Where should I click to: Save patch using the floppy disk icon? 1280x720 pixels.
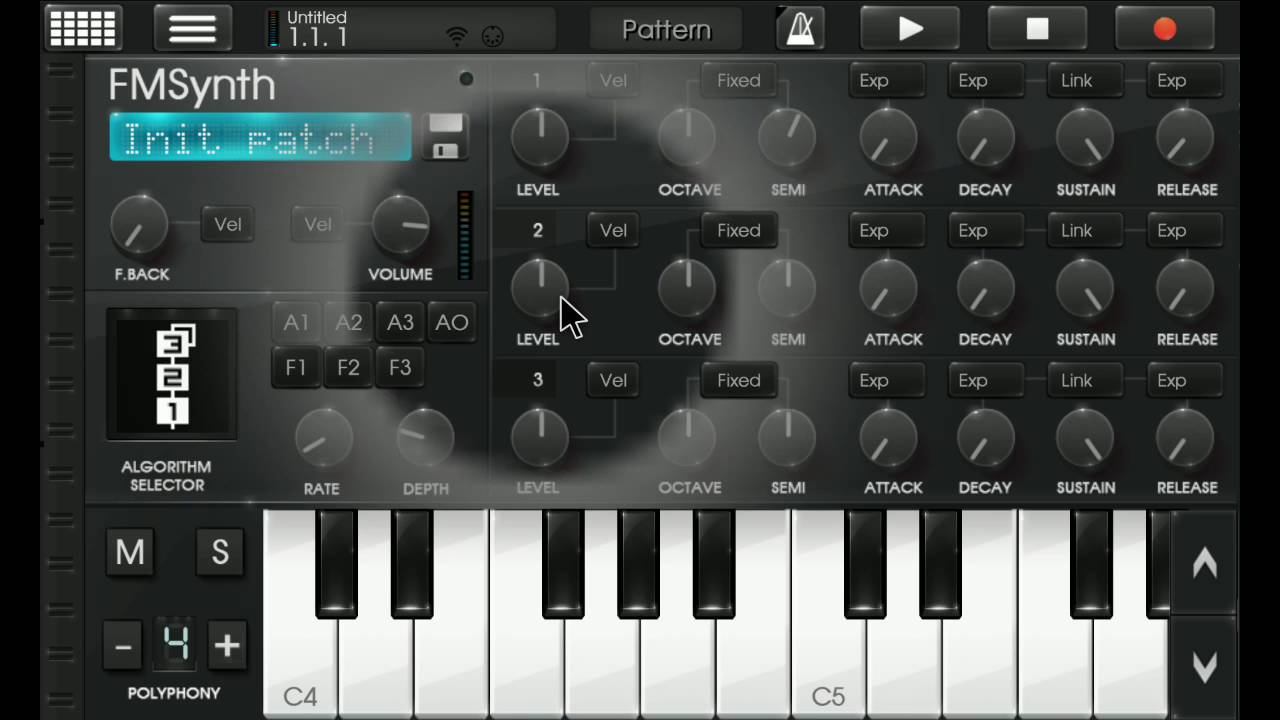[x=445, y=137]
